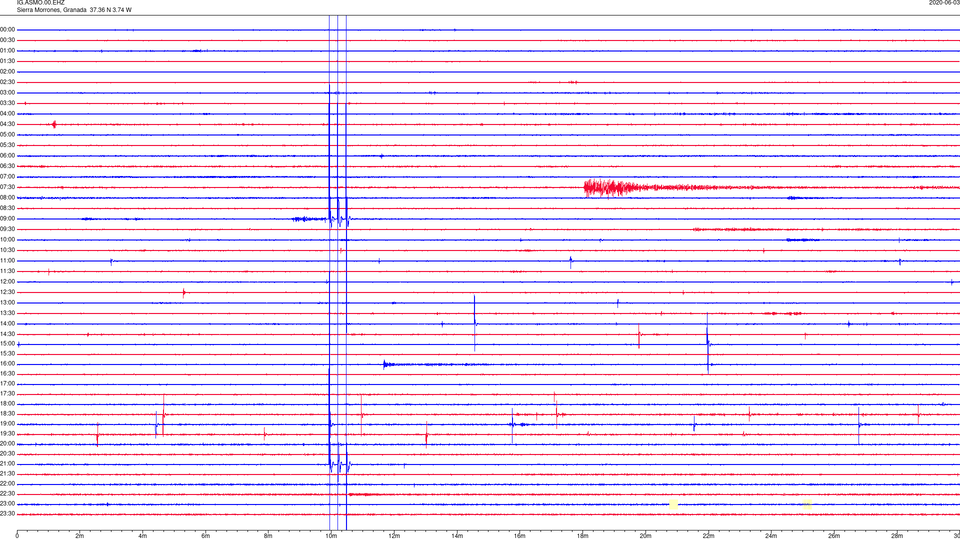Click the 18m tick on the x-axis
The height and width of the screenshot is (540, 960).
click(582, 536)
